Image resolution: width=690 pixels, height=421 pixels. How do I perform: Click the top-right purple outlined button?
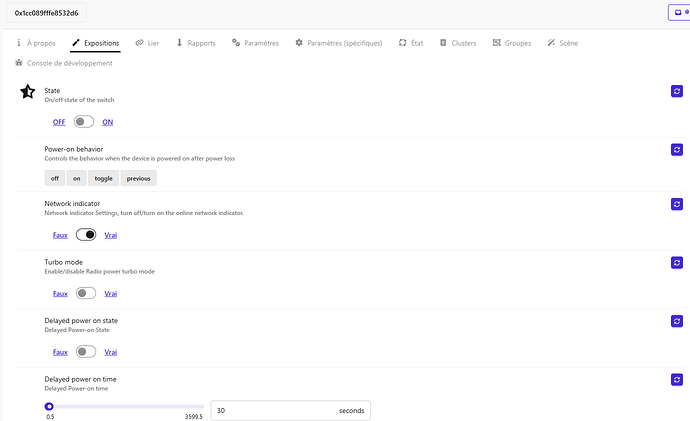tap(678, 13)
